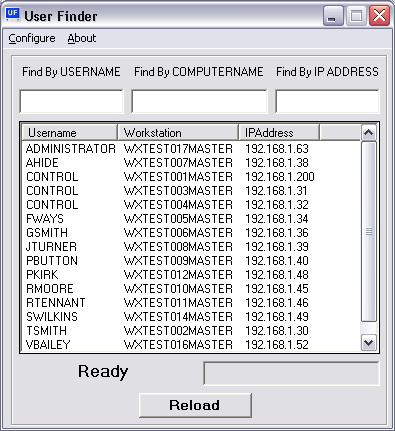Click IP address 192.168.1.49
This screenshot has width=395, height=431.
click(277, 317)
